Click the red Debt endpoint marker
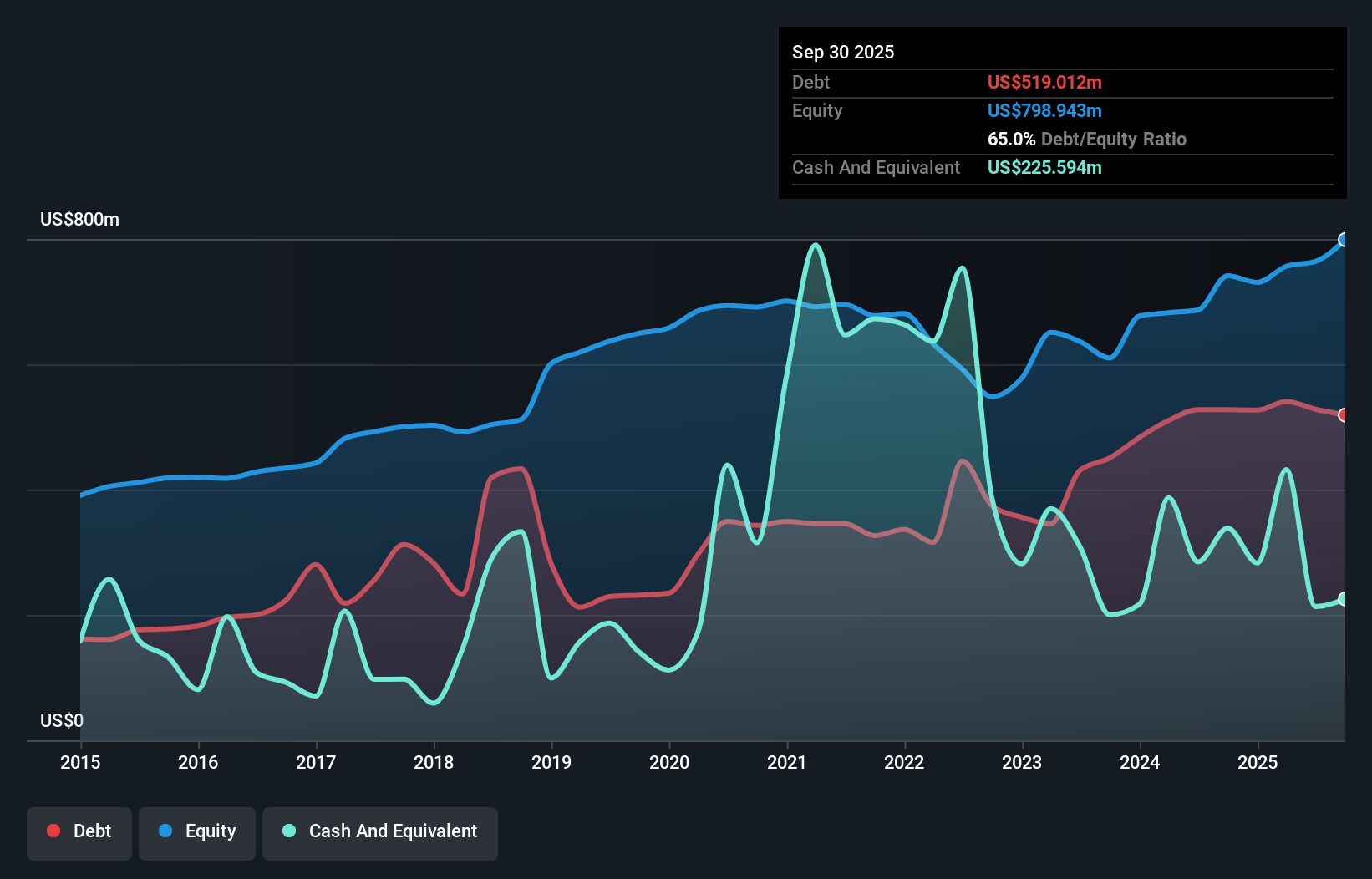The height and width of the screenshot is (879, 1372). coord(1344,415)
